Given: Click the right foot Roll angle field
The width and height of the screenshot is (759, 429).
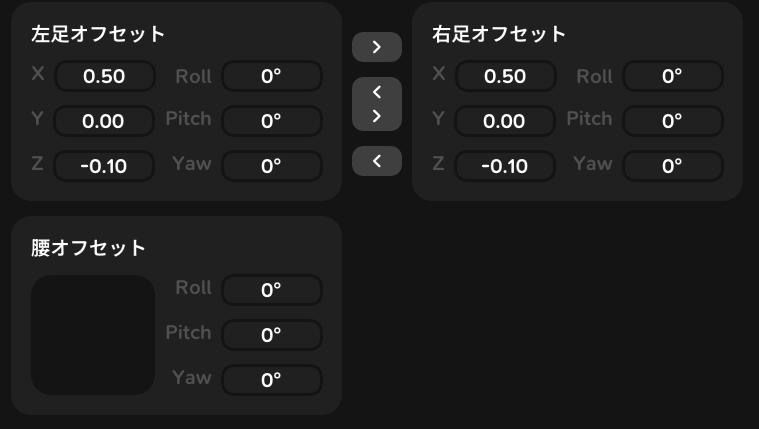Looking at the screenshot, I should 672,76.
